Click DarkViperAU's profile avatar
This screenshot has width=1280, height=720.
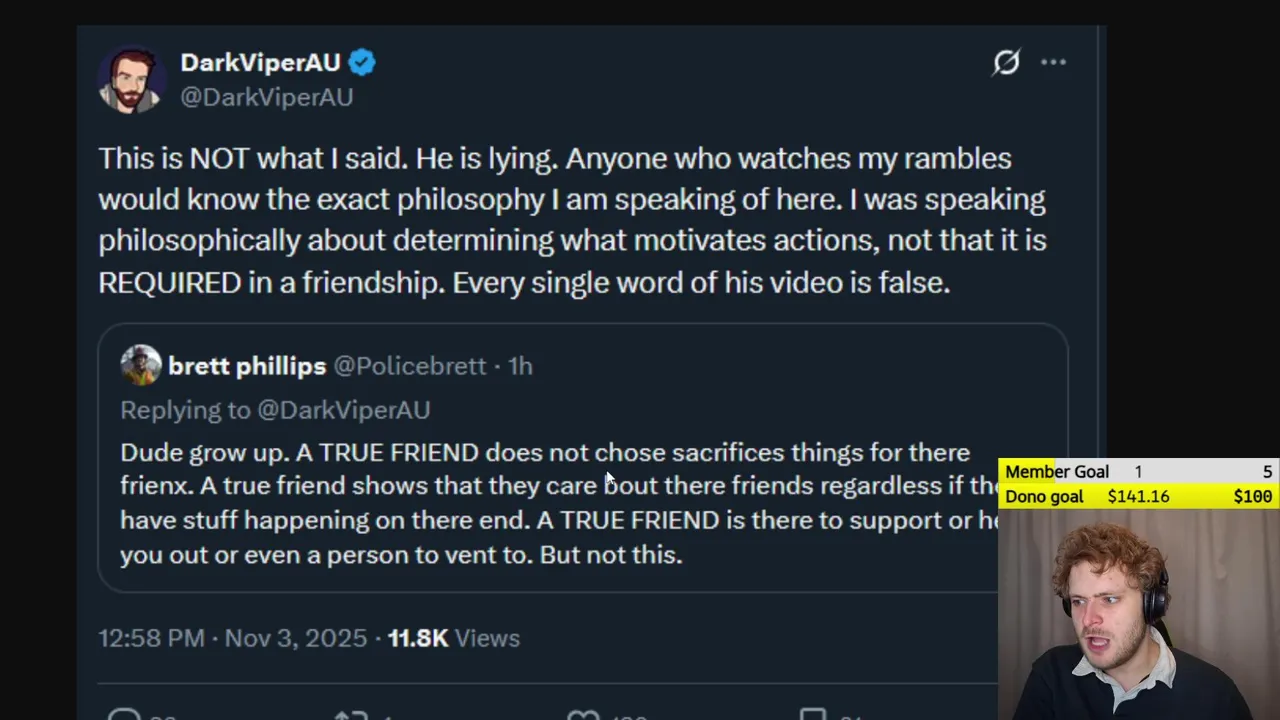131,80
